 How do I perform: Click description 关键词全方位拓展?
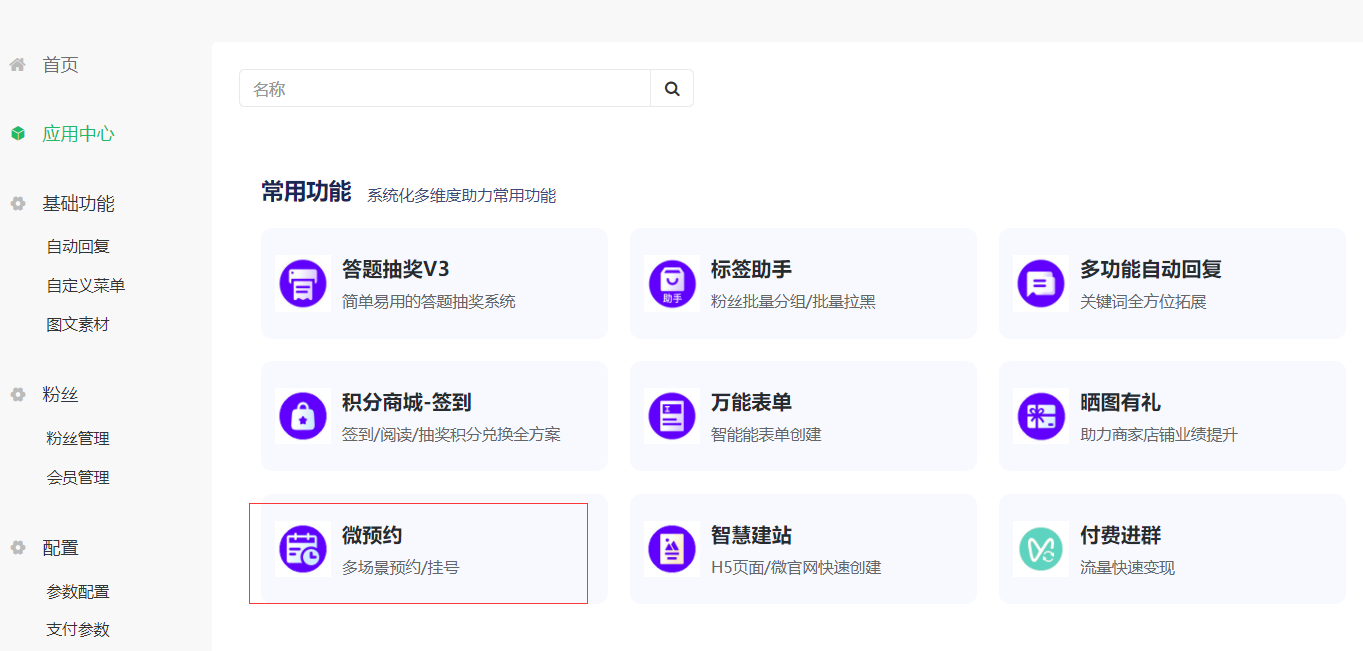[x=1143, y=301]
